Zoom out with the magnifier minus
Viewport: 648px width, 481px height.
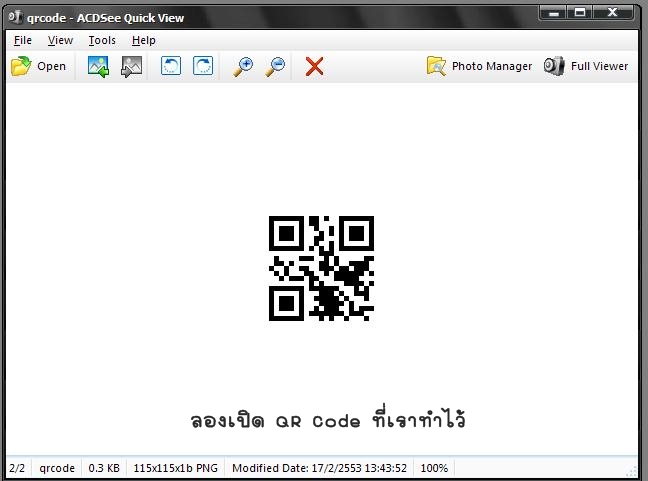click(x=275, y=67)
